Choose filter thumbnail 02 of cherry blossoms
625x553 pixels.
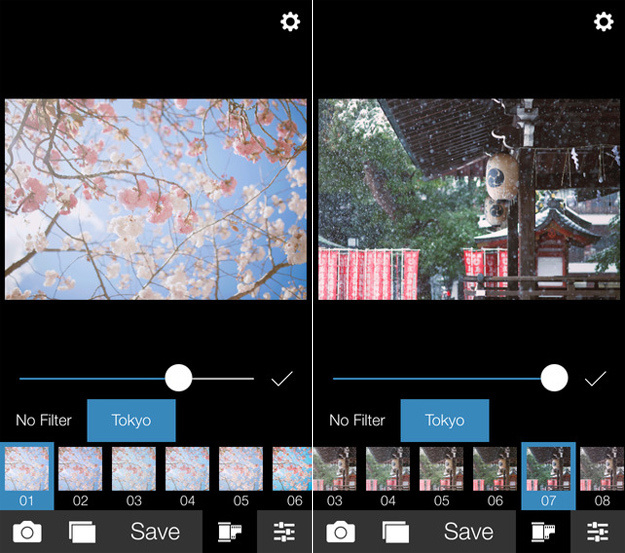click(80, 476)
